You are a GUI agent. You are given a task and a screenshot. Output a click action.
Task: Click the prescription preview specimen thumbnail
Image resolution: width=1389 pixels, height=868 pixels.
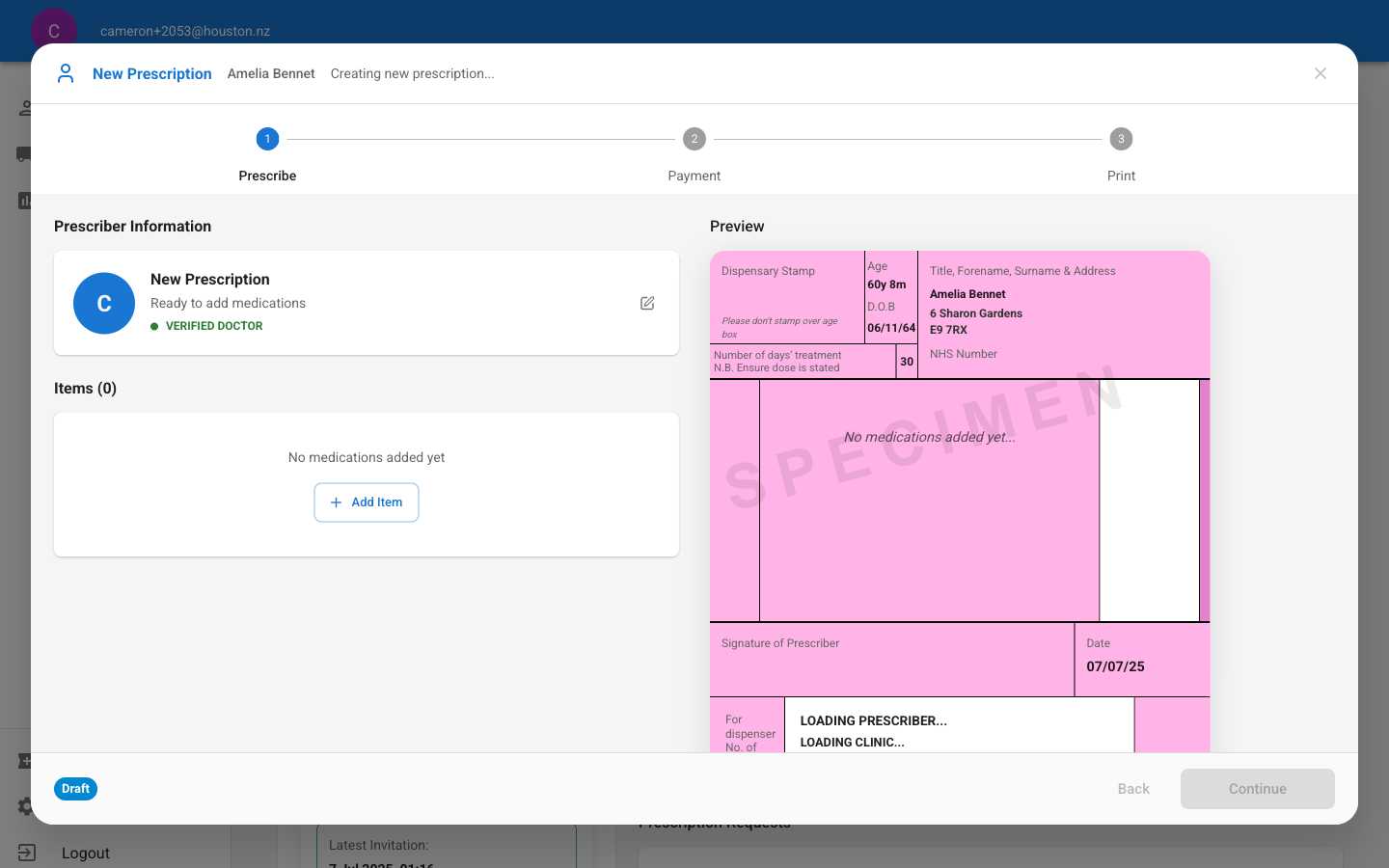[x=960, y=502]
